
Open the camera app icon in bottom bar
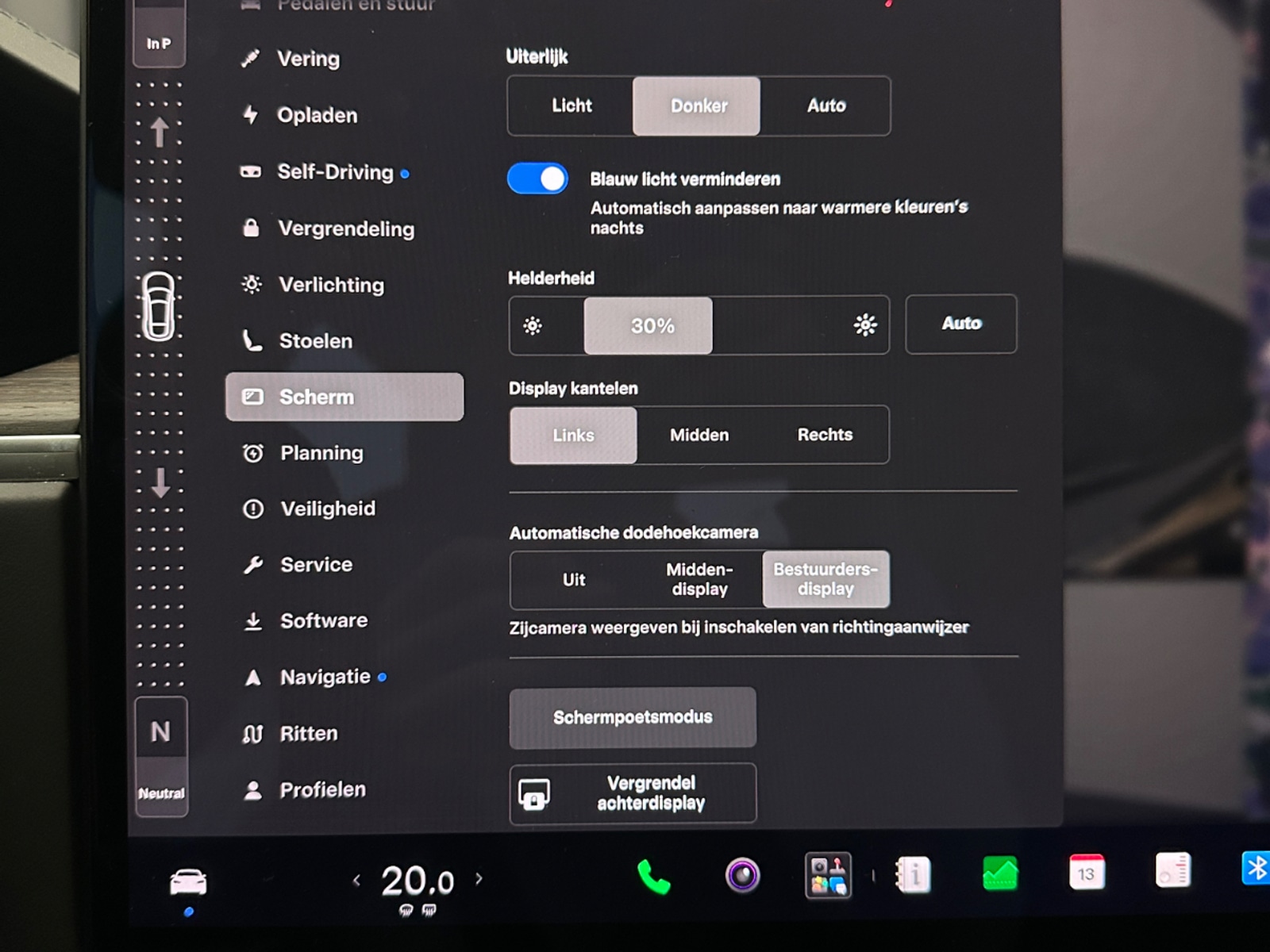(743, 876)
